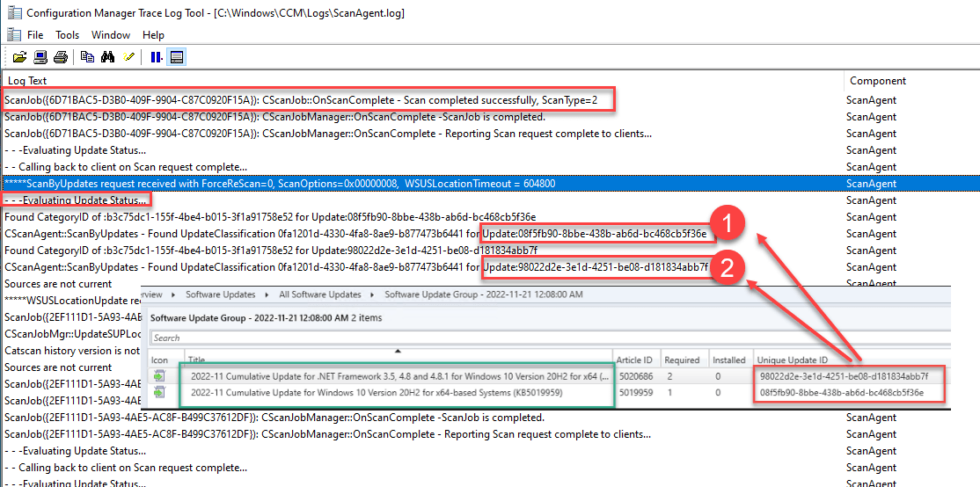Open Find using the binoculars icon
Image resolution: width=980 pixels, height=487 pixels.
108,58
